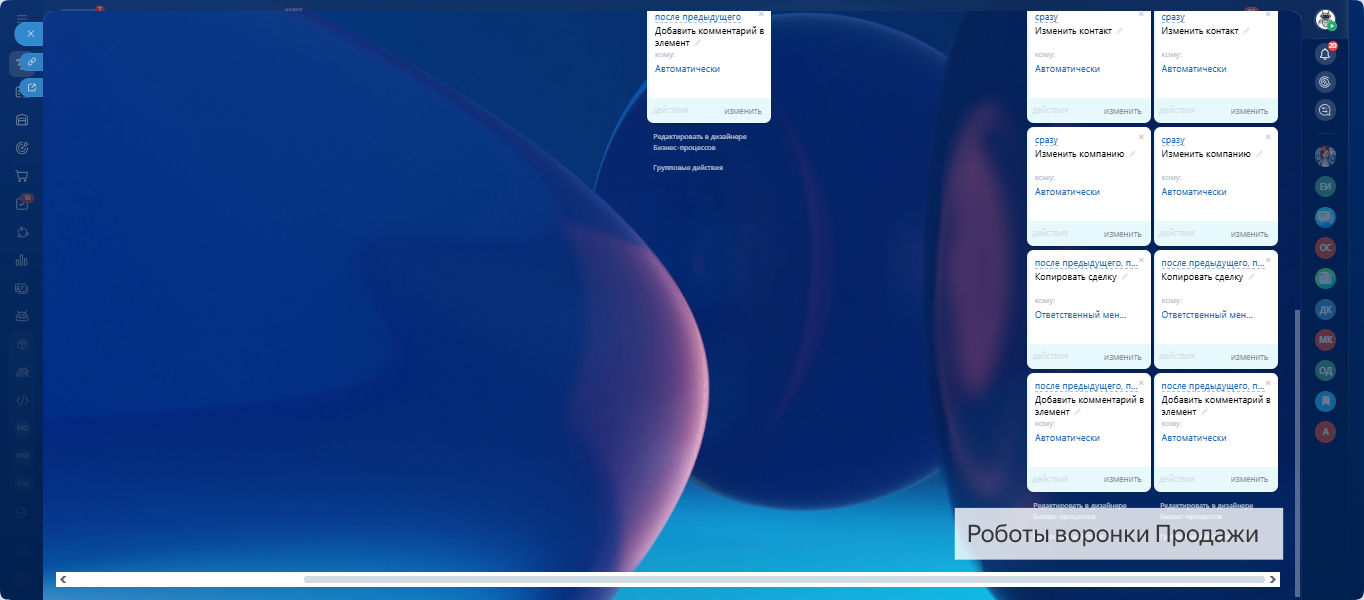The image size is (1364, 600).
Task: Open the target goal icon in left sidebar
Action: pos(22,148)
